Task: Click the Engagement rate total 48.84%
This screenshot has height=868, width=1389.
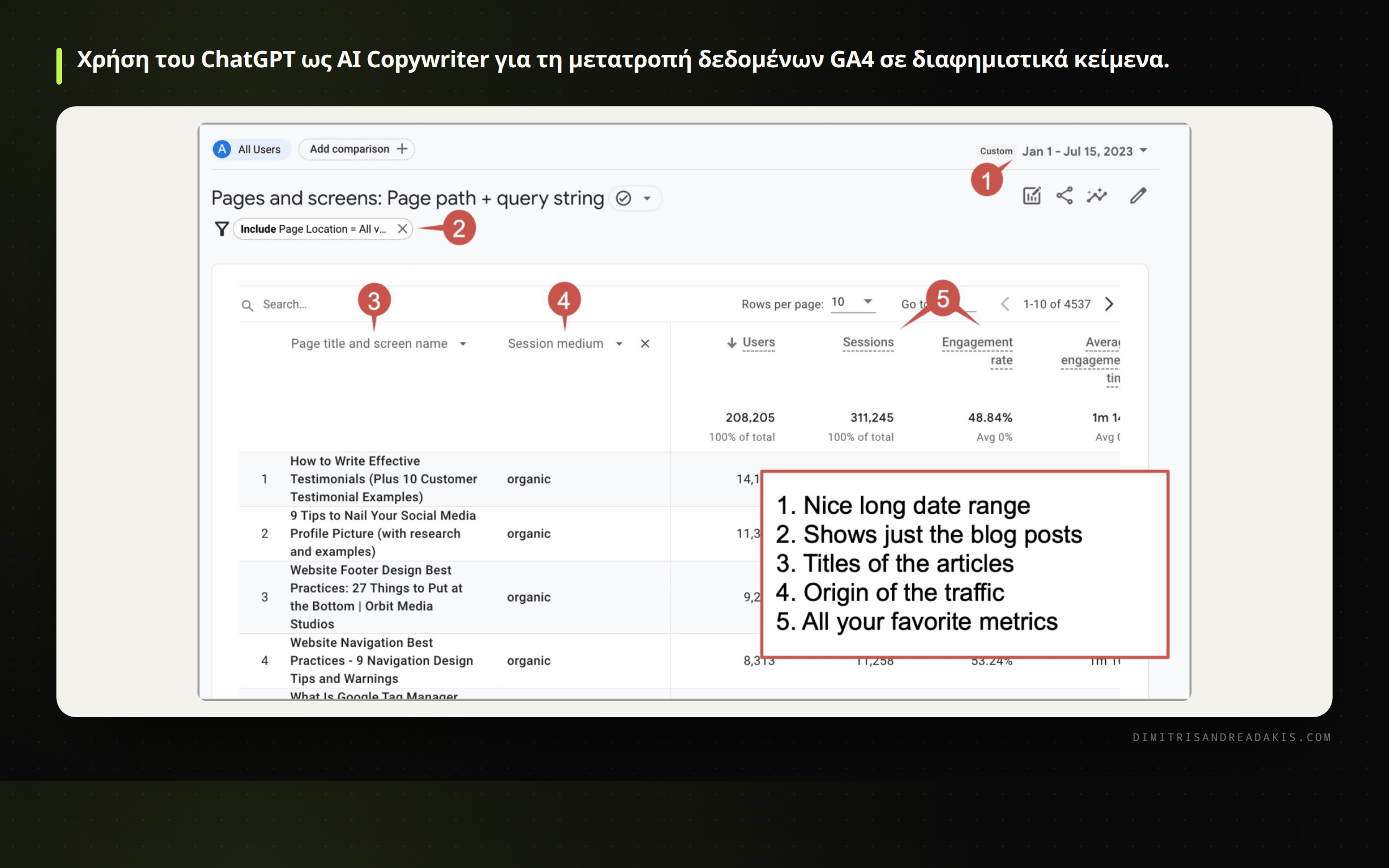Action: 990,417
